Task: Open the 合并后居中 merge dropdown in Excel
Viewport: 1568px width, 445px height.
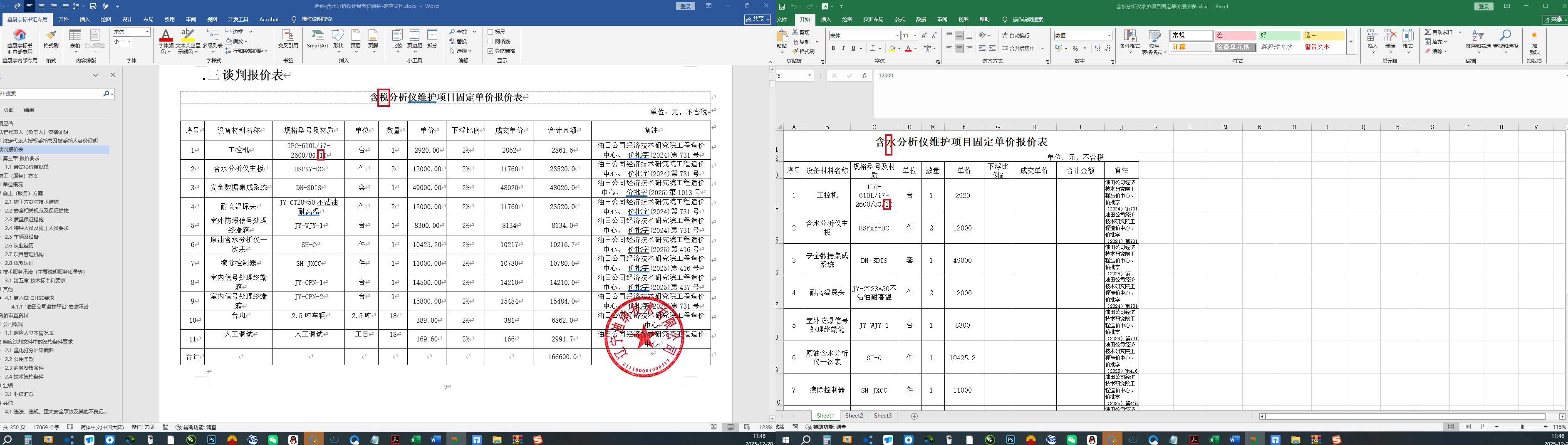Action: (1042, 48)
